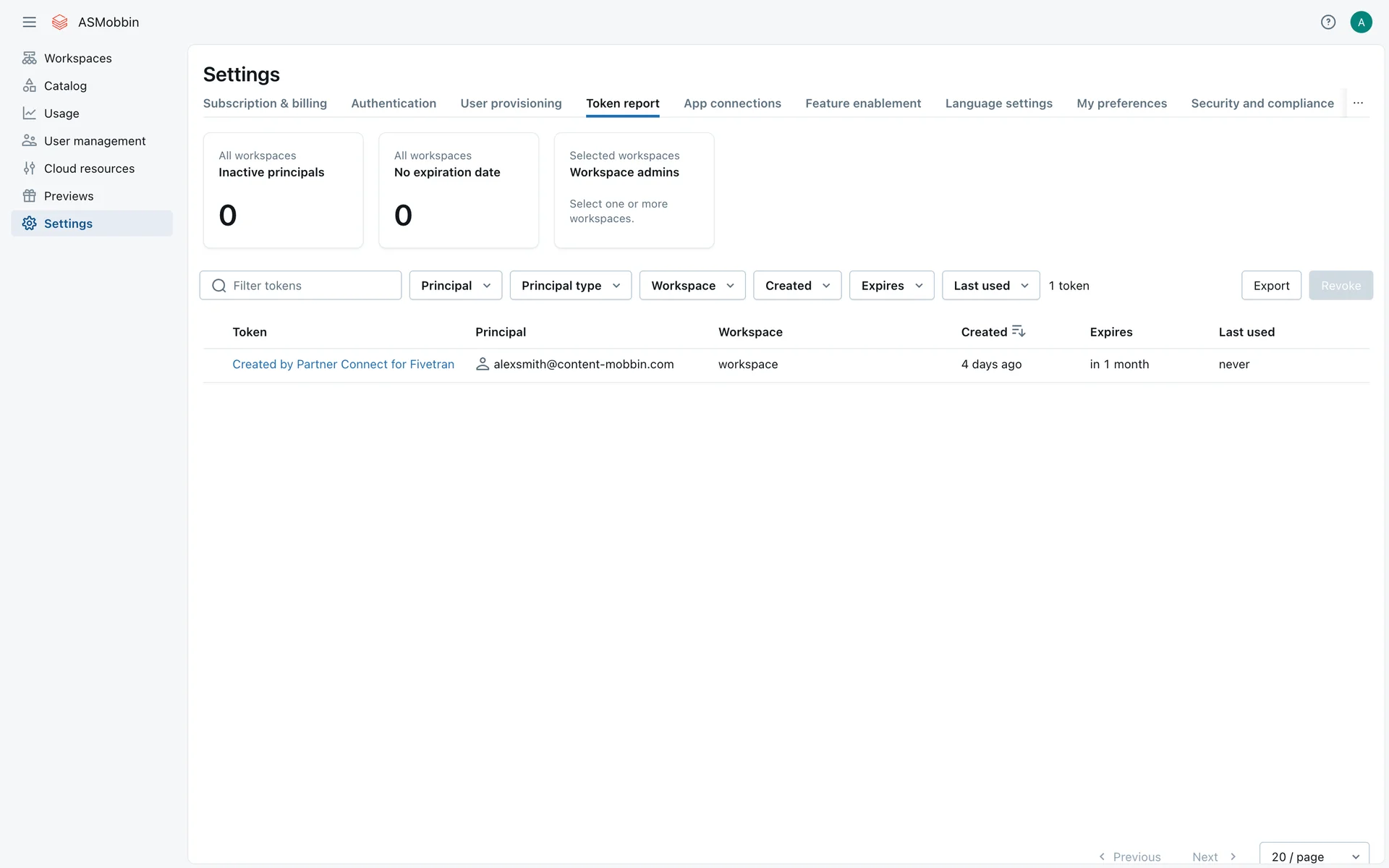Show more tabs via ellipsis
Screen dimensions: 1389x868
(x=1358, y=103)
